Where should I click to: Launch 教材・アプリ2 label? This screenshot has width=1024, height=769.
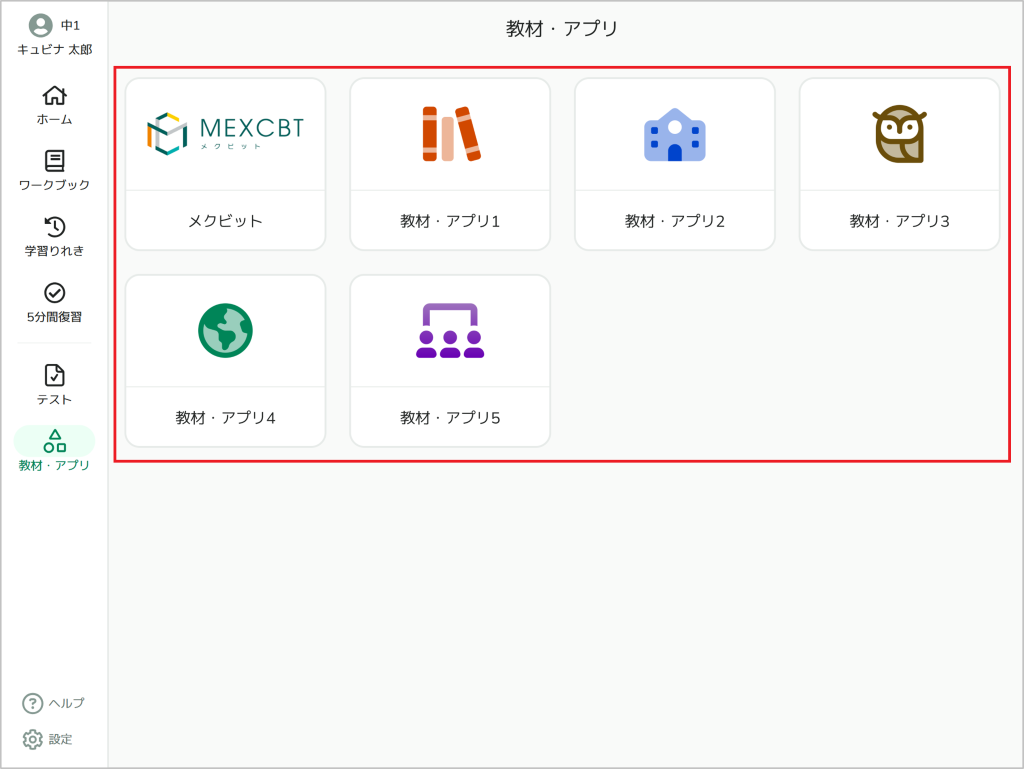tap(675, 221)
